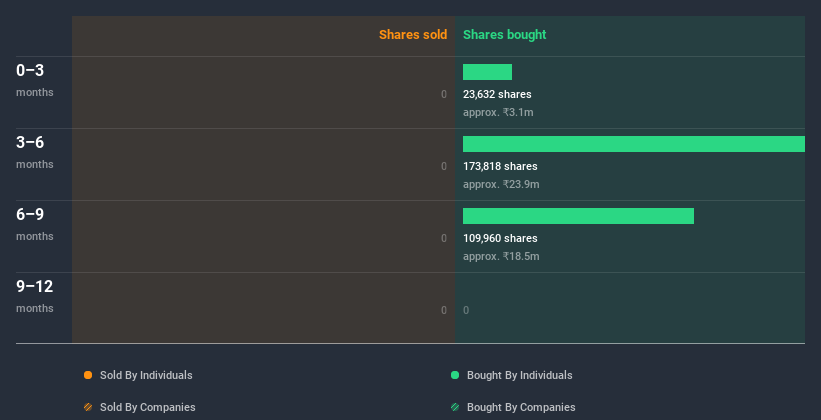Toggle the Bought By Individuals legend label
The height and width of the screenshot is (420, 821).
519,375
